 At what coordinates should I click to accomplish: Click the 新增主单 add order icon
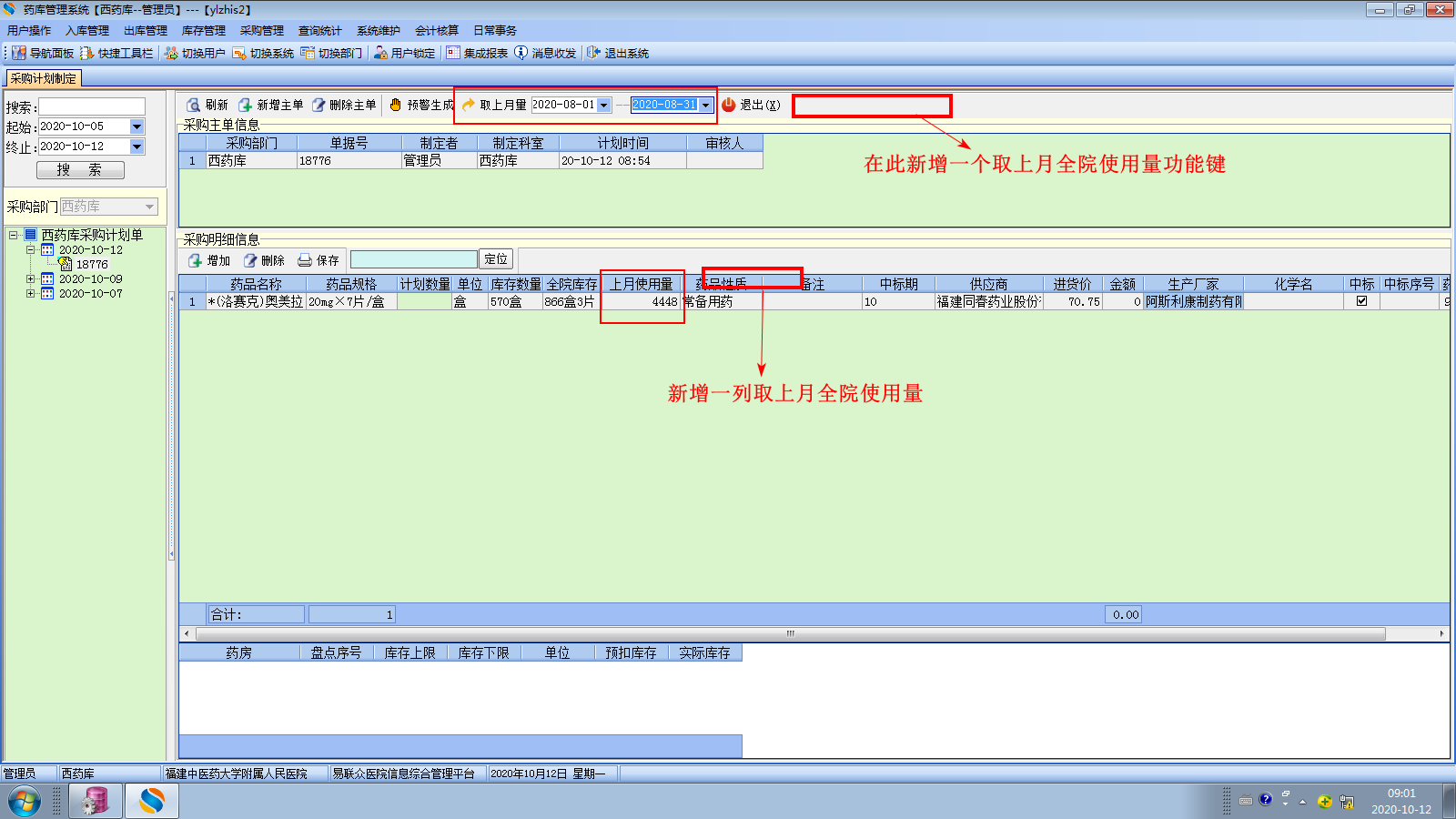[245, 105]
